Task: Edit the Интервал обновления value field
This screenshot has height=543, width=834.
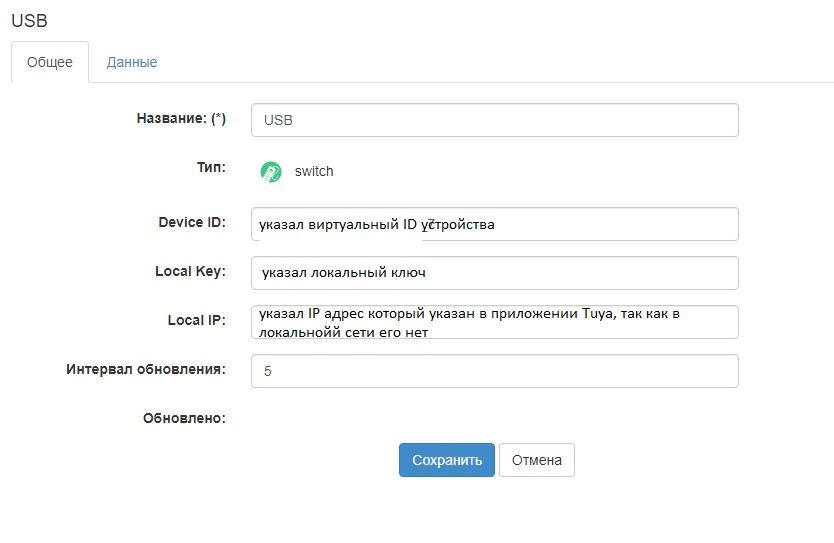Action: (x=494, y=371)
